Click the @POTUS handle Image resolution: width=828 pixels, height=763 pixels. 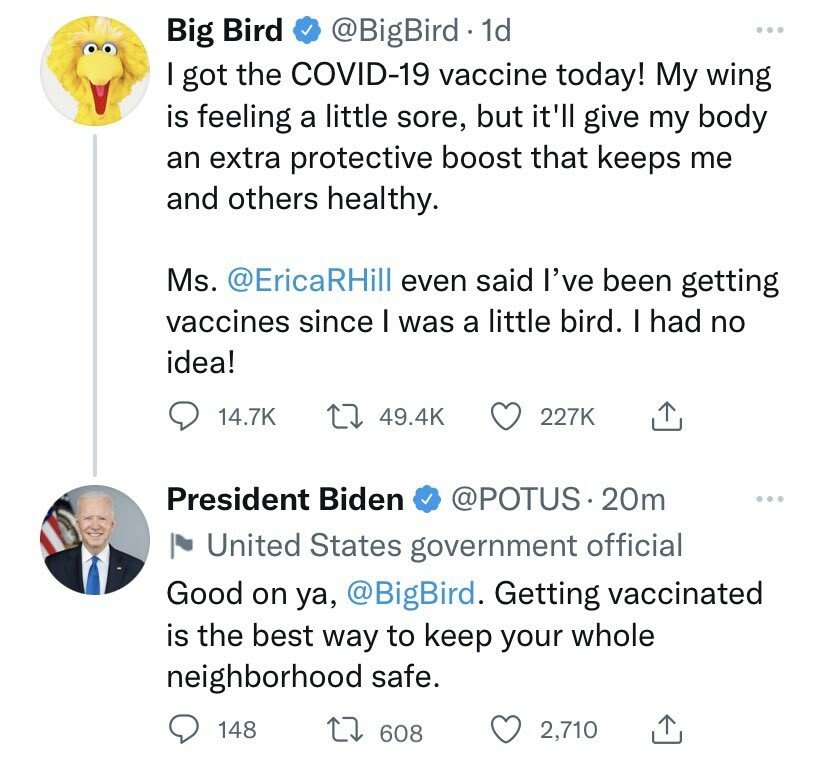pos(515,499)
